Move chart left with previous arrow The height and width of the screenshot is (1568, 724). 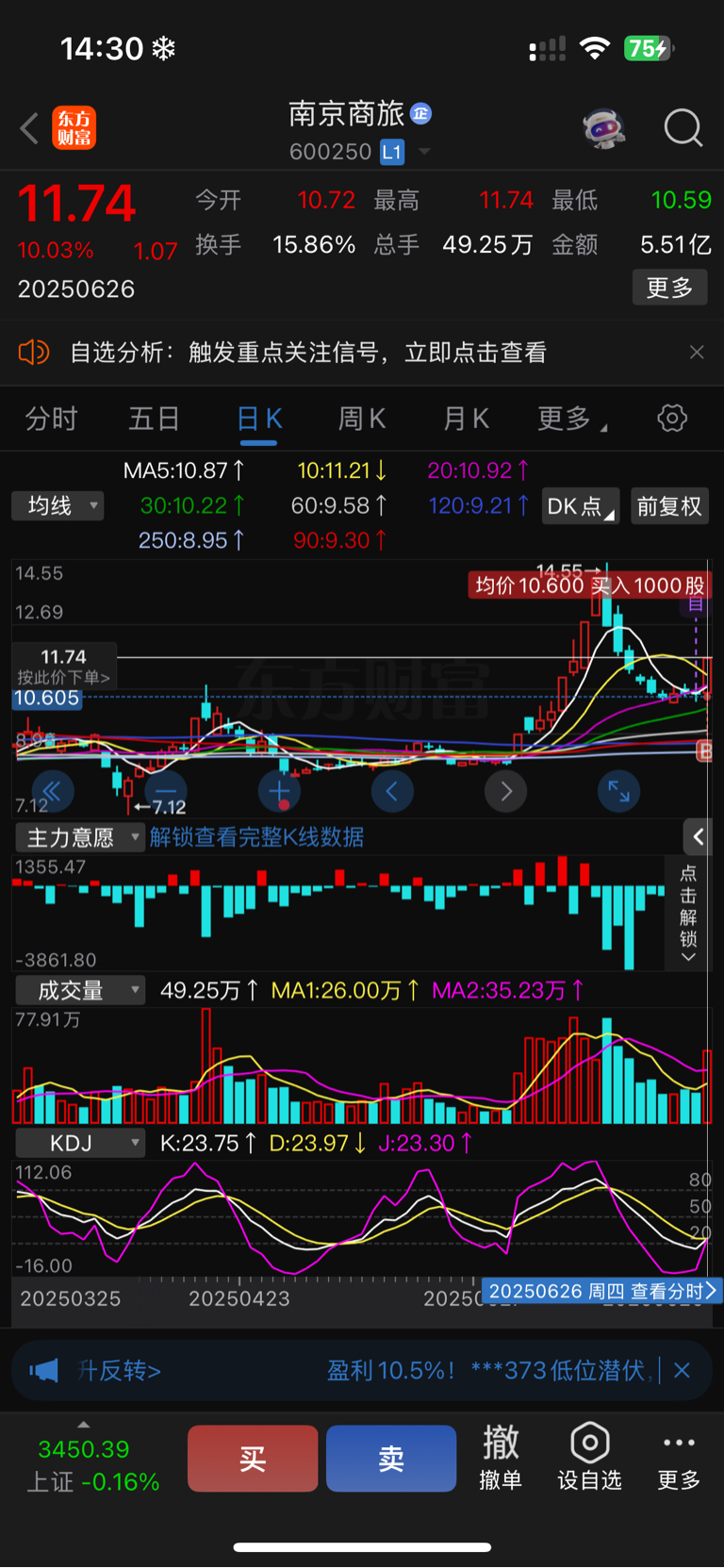click(392, 791)
